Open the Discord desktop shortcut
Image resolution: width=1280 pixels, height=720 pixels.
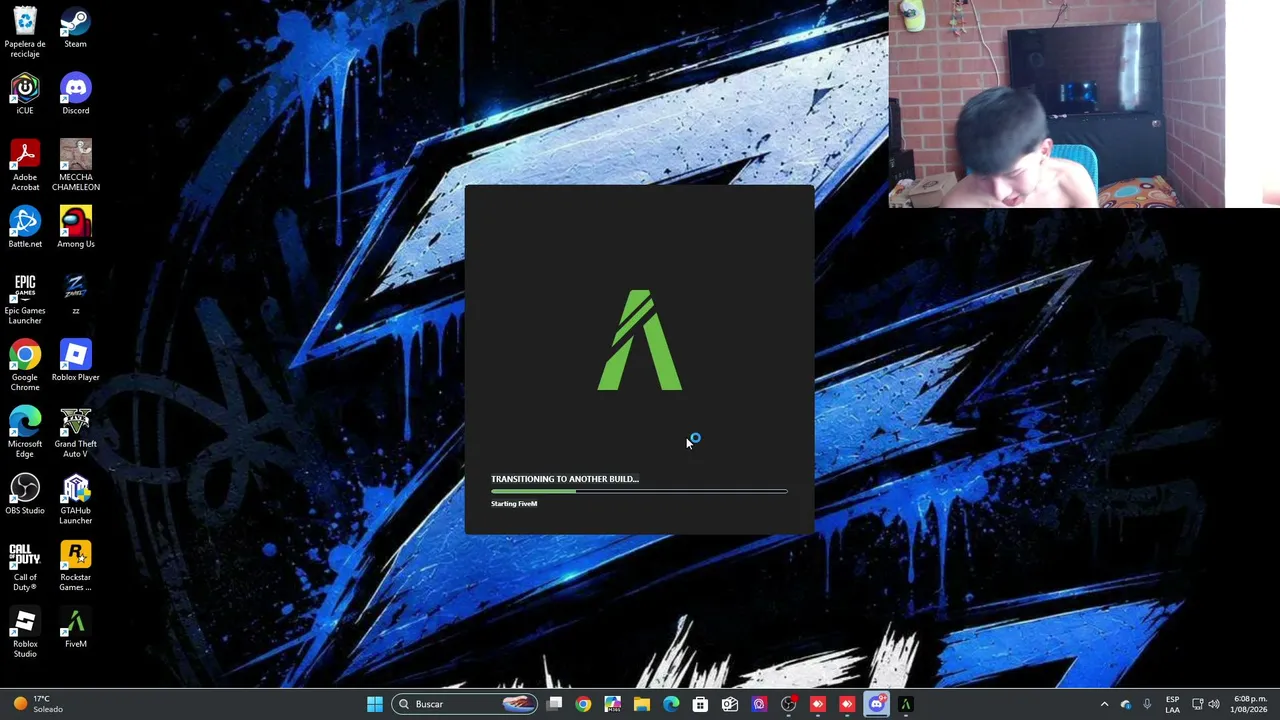tap(75, 94)
